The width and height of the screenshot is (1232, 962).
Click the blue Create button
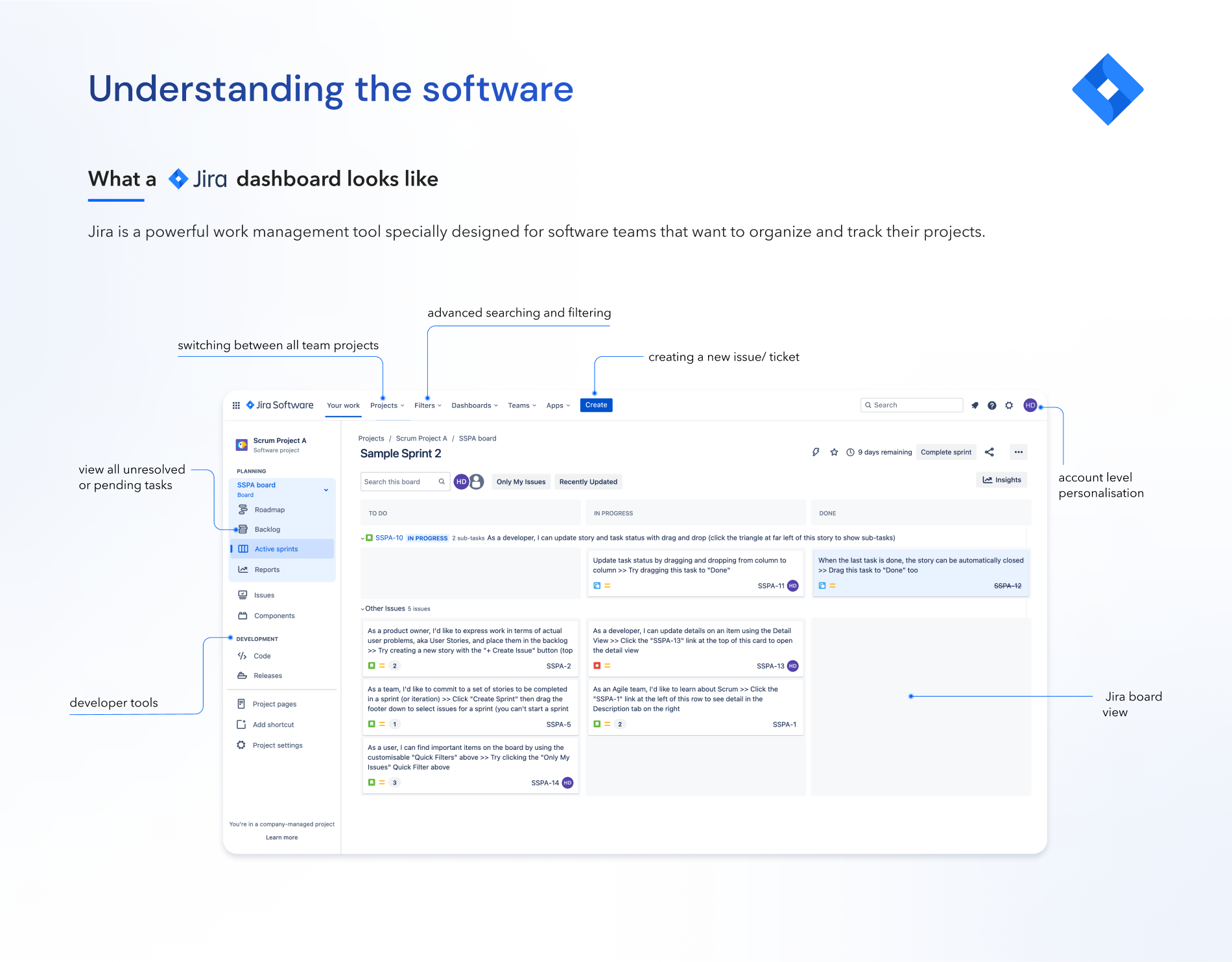(x=596, y=405)
